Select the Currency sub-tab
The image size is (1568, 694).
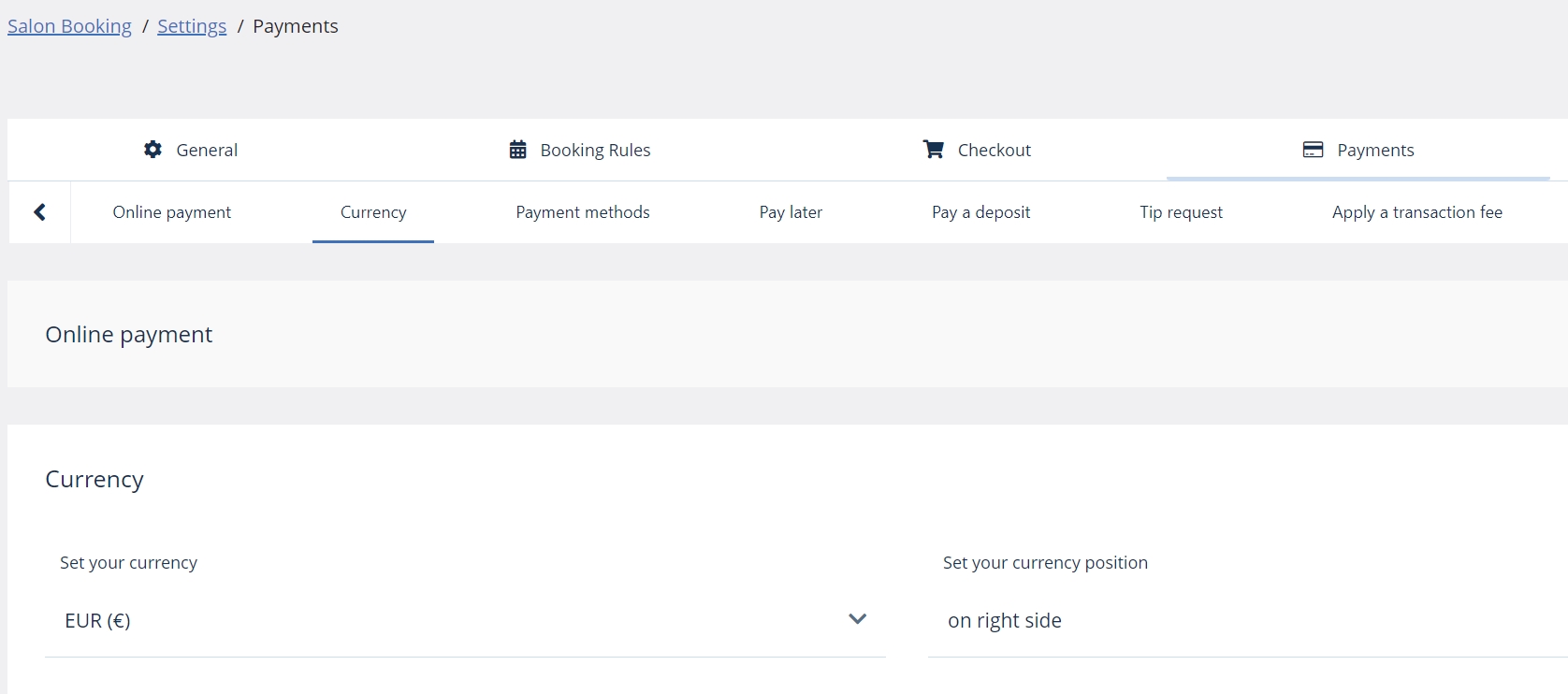click(x=373, y=212)
